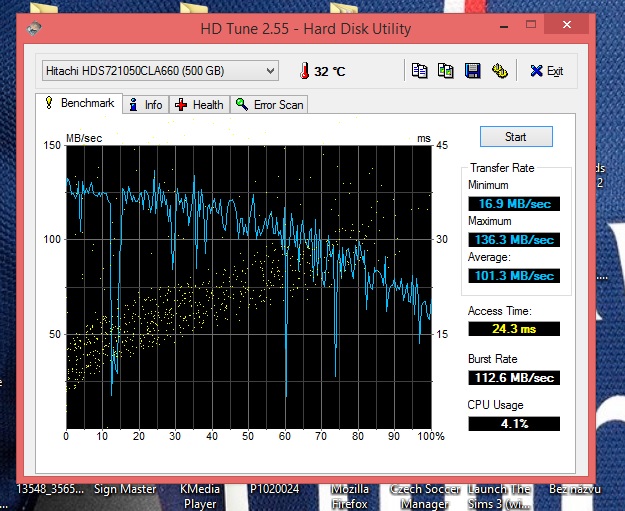Click the Exit button
This screenshot has height=511, width=625.
pyautogui.click(x=547, y=71)
